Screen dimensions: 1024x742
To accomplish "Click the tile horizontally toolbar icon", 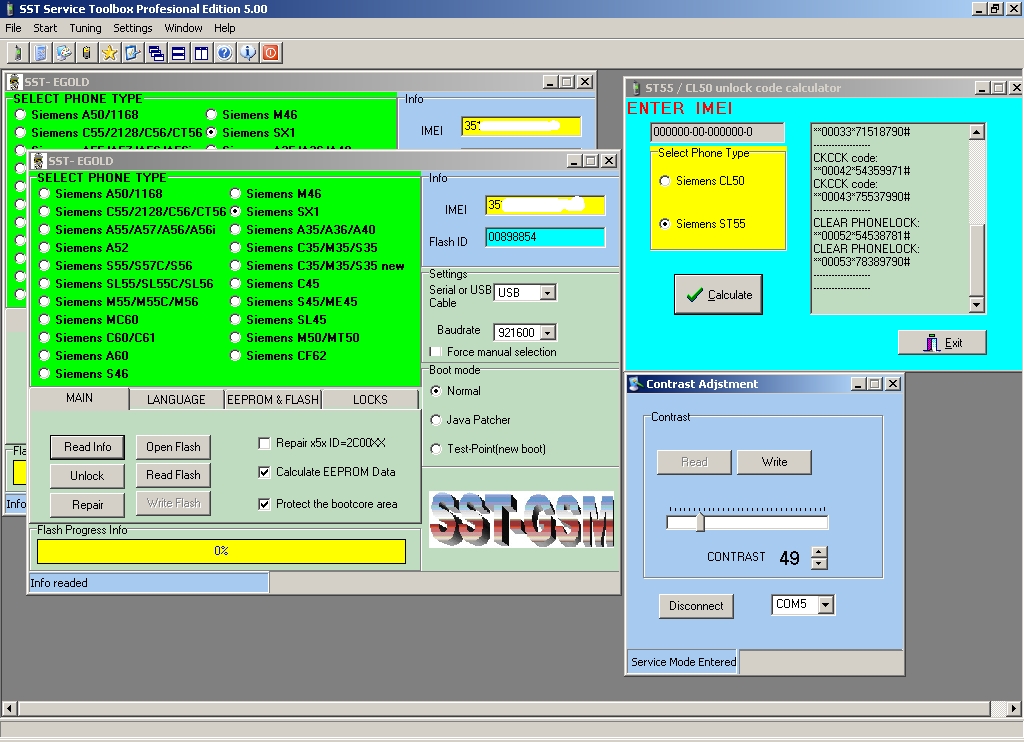I will click(x=178, y=53).
